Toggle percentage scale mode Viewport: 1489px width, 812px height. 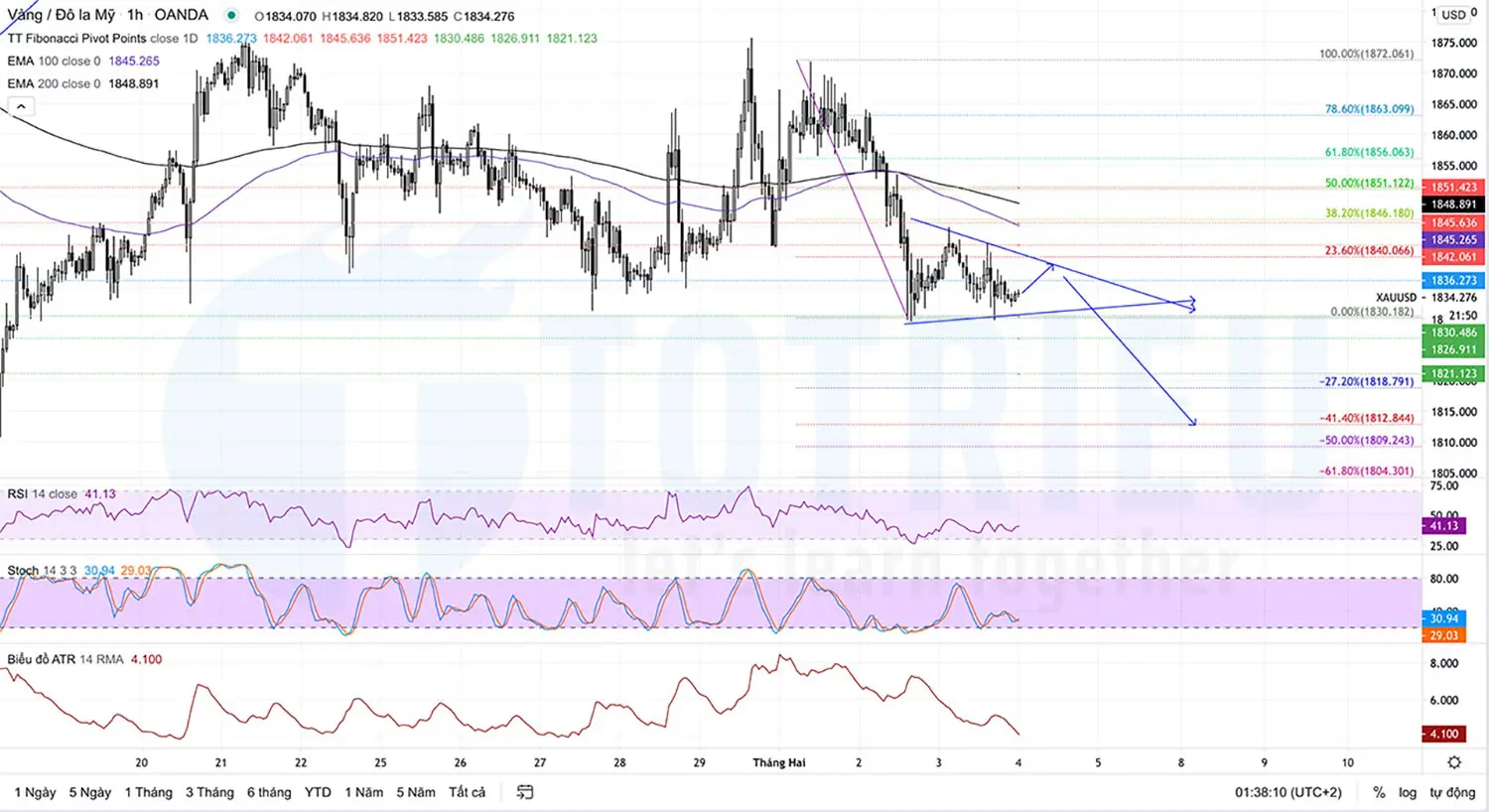[1379, 793]
